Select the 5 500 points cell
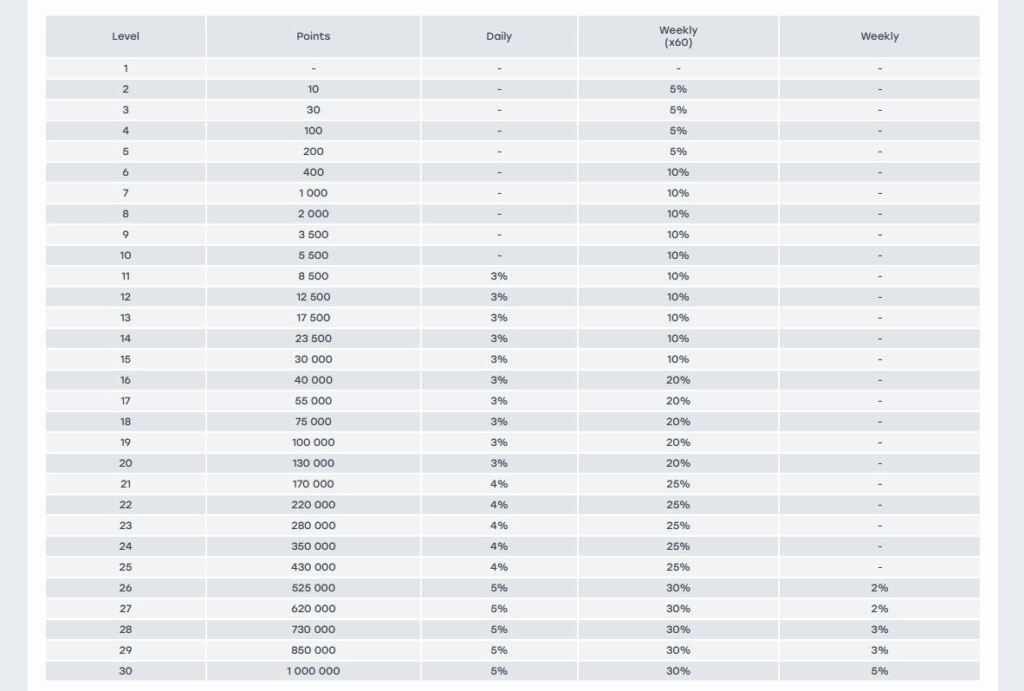This screenshot has width=1024, height=691. click(313, 255)
